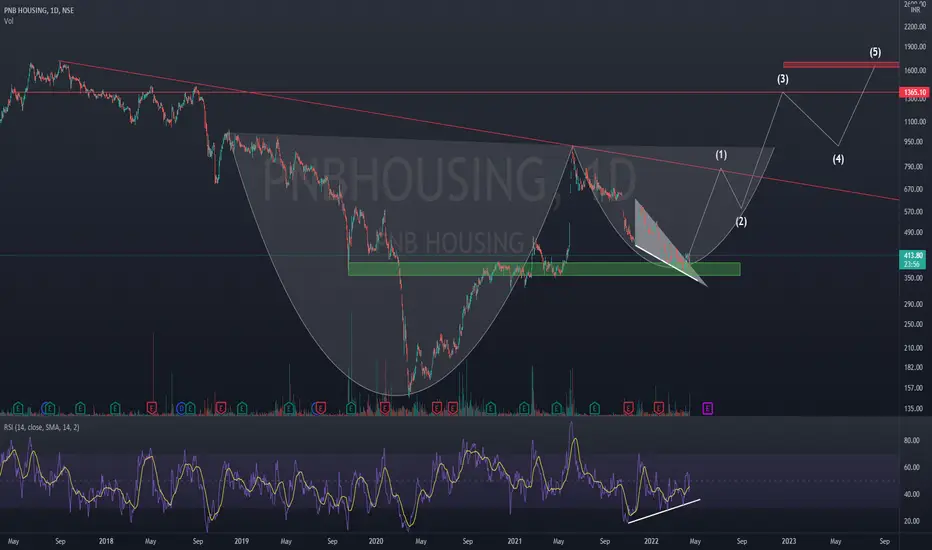Screen dimensions: 932x550
Task: Select the (4) wave label
Action: click(x=838, y=159)
